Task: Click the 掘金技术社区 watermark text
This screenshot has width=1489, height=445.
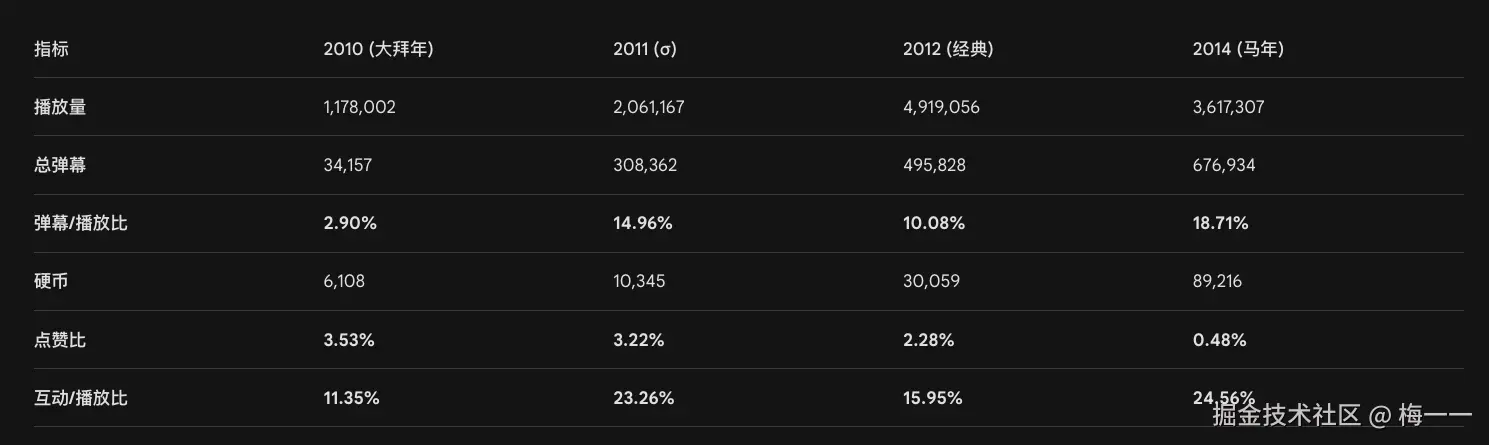Action: pos(1287,414)
